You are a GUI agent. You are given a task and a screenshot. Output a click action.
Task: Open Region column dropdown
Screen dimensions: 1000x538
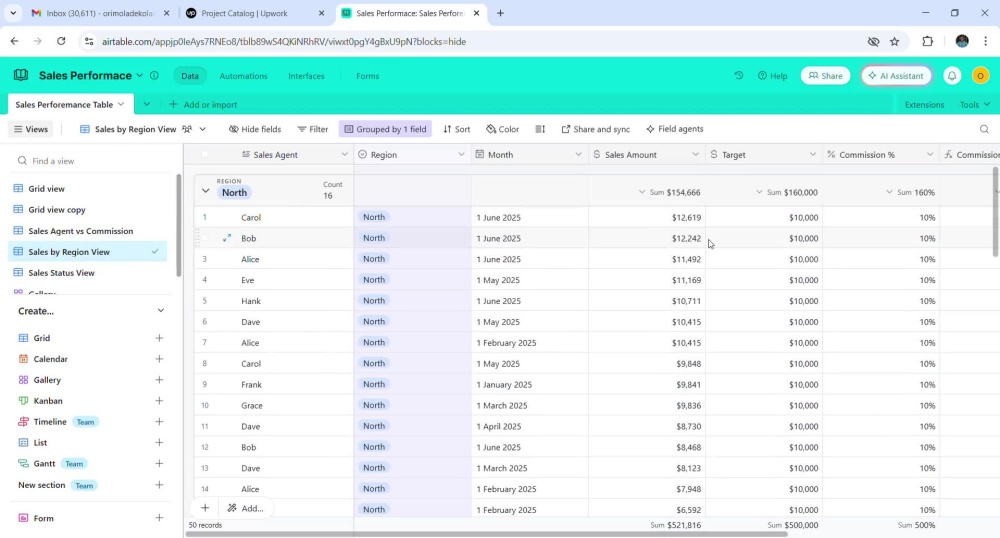[x=461, y=154]
